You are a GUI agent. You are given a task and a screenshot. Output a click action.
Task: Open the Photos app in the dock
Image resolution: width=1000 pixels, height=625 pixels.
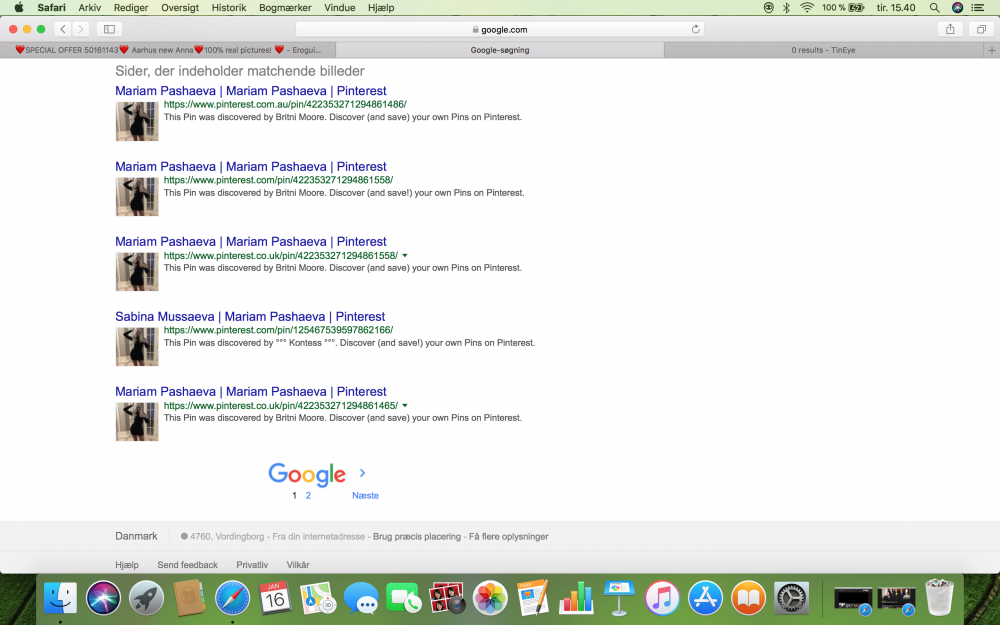[x=490, y=598]
